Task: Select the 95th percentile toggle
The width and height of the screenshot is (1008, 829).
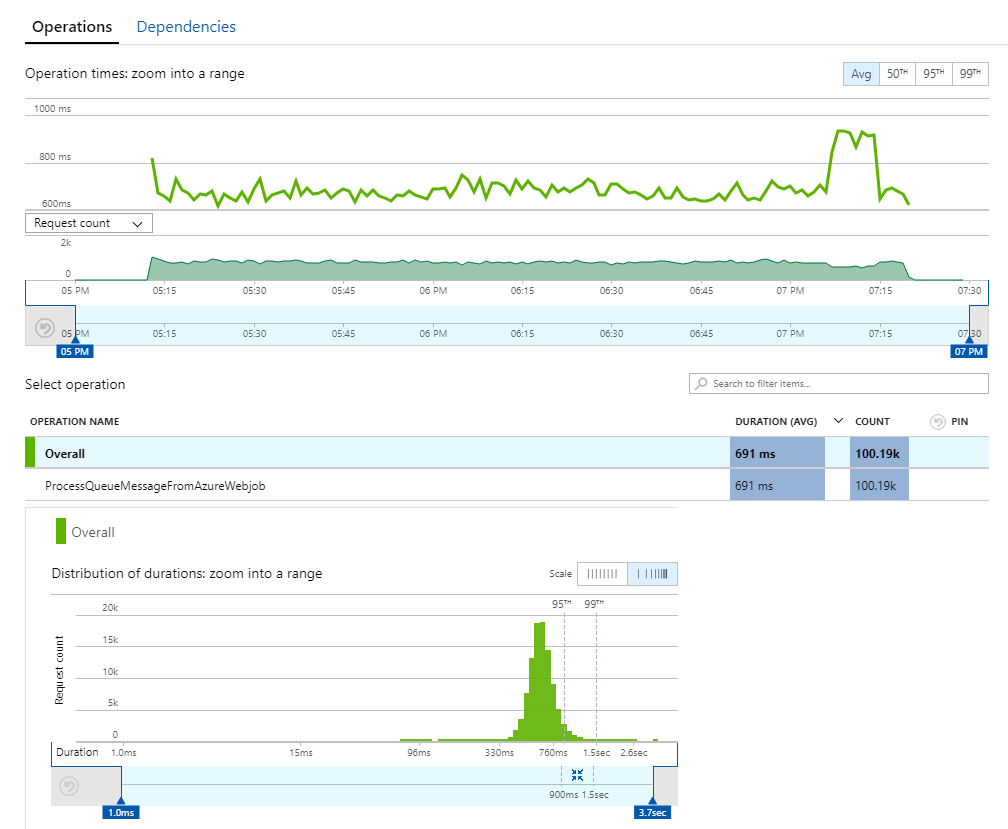Action: pyautogui.click(x=933, y=74)
